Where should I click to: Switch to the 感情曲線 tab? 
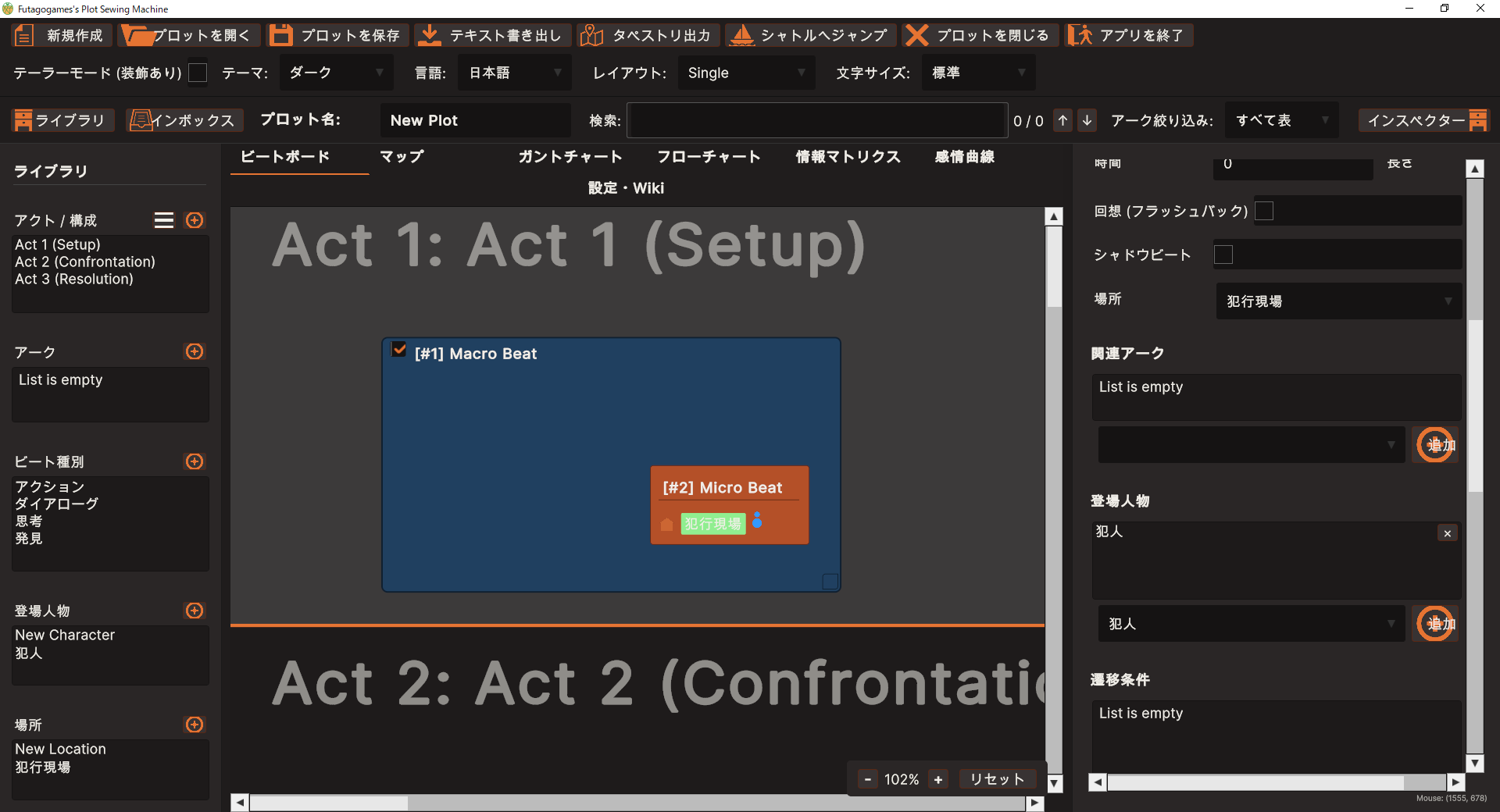click(x=965, y=156)
